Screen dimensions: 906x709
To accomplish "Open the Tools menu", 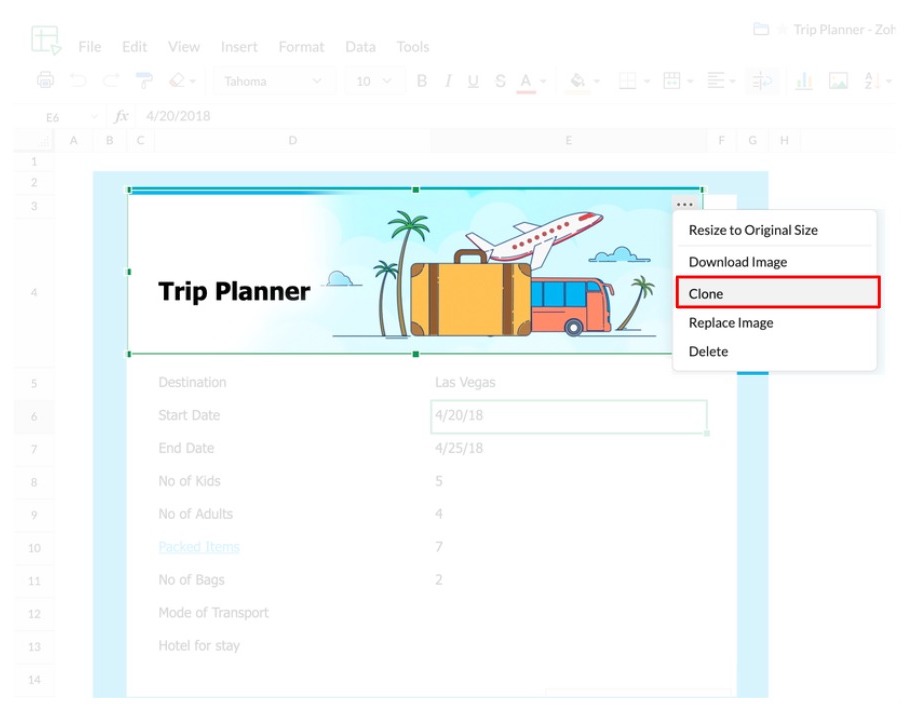I will coord(413,47).
